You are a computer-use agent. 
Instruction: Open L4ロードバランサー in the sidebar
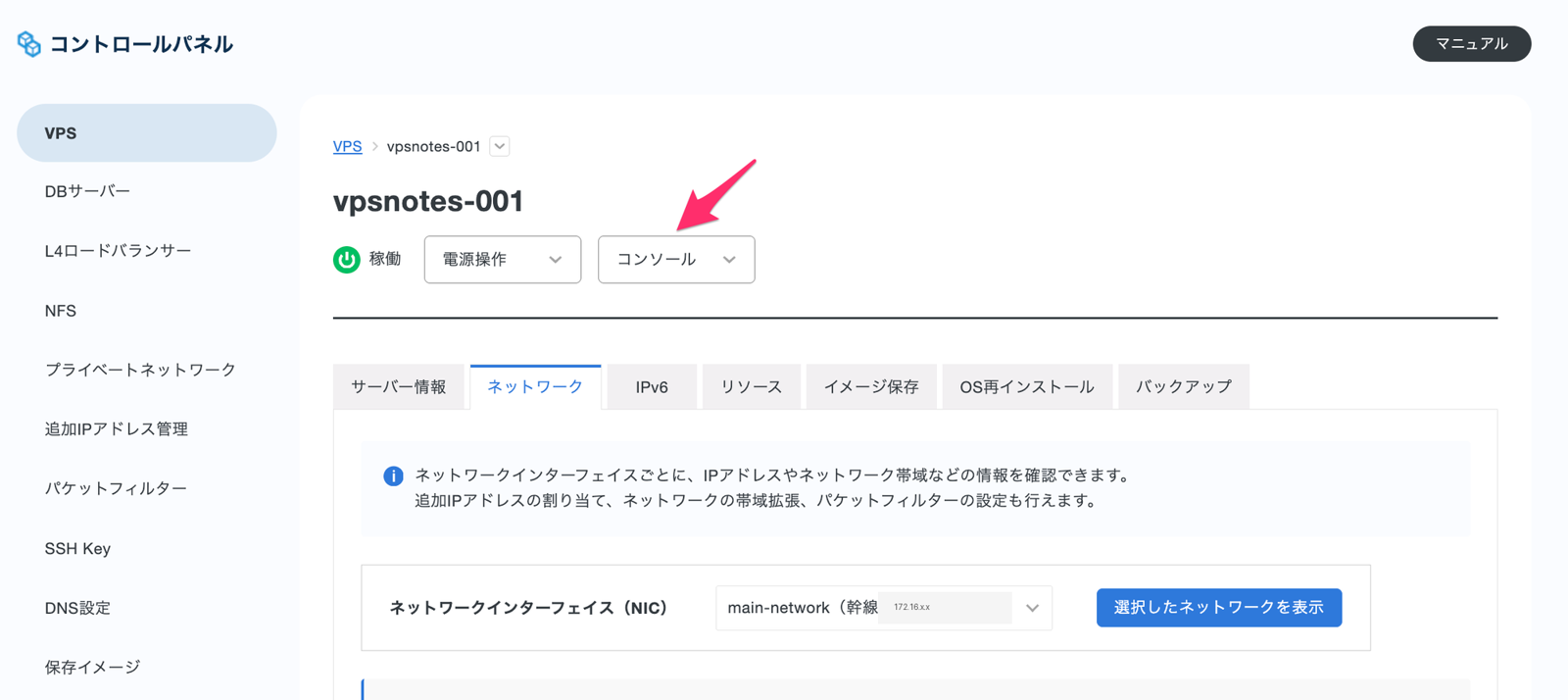pyautogui.click(x=118, y=251)
